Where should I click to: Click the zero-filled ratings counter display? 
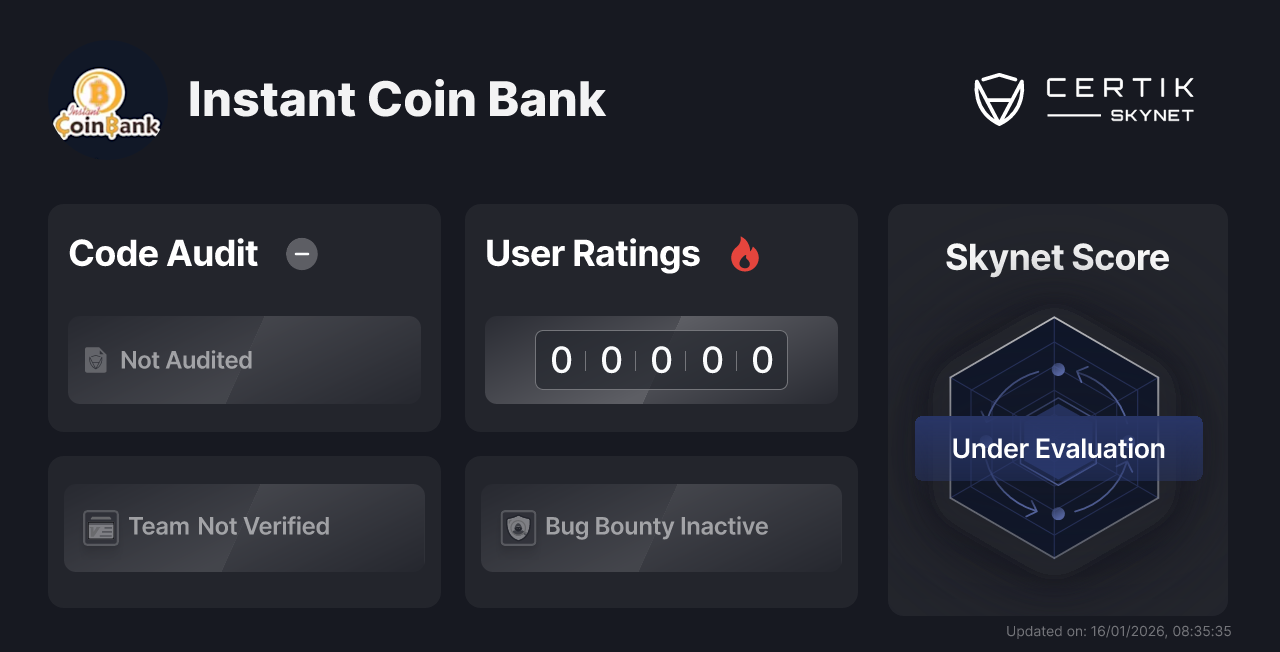point(661,360)
